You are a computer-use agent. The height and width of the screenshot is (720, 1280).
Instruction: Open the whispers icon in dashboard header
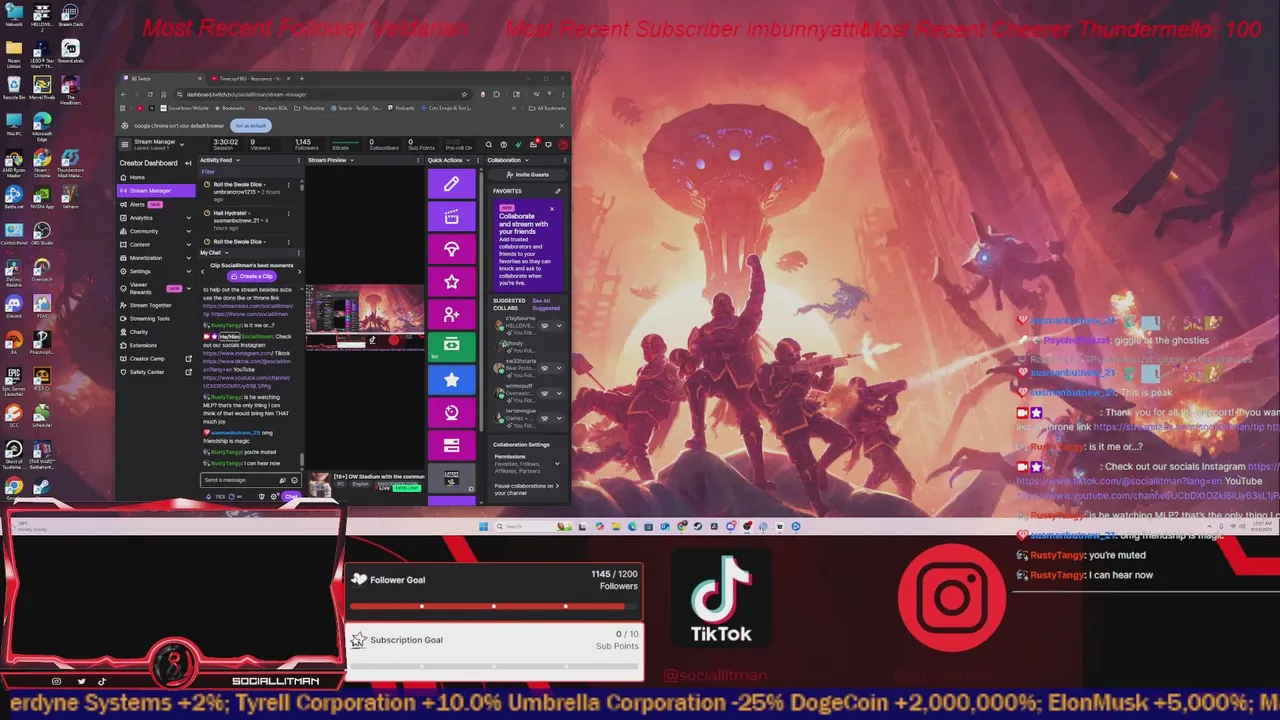click(548, 144)
